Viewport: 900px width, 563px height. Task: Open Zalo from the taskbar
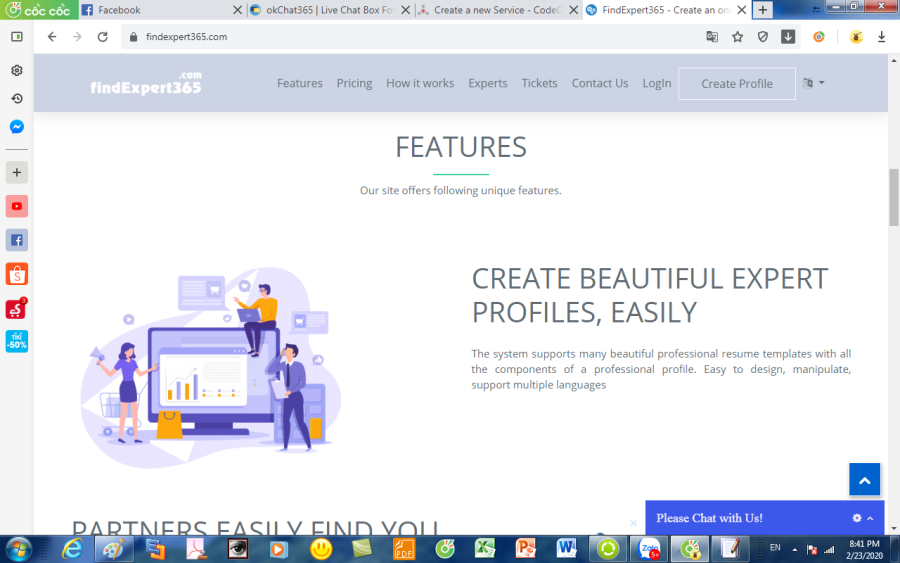pyautogui.click(x=649, y=549)
